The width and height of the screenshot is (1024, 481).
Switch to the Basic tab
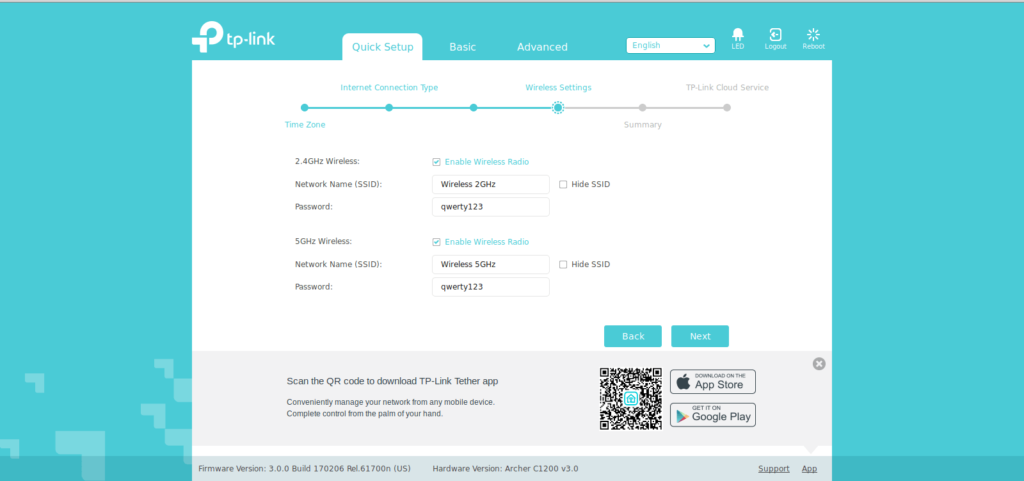(x=462, y=47)
